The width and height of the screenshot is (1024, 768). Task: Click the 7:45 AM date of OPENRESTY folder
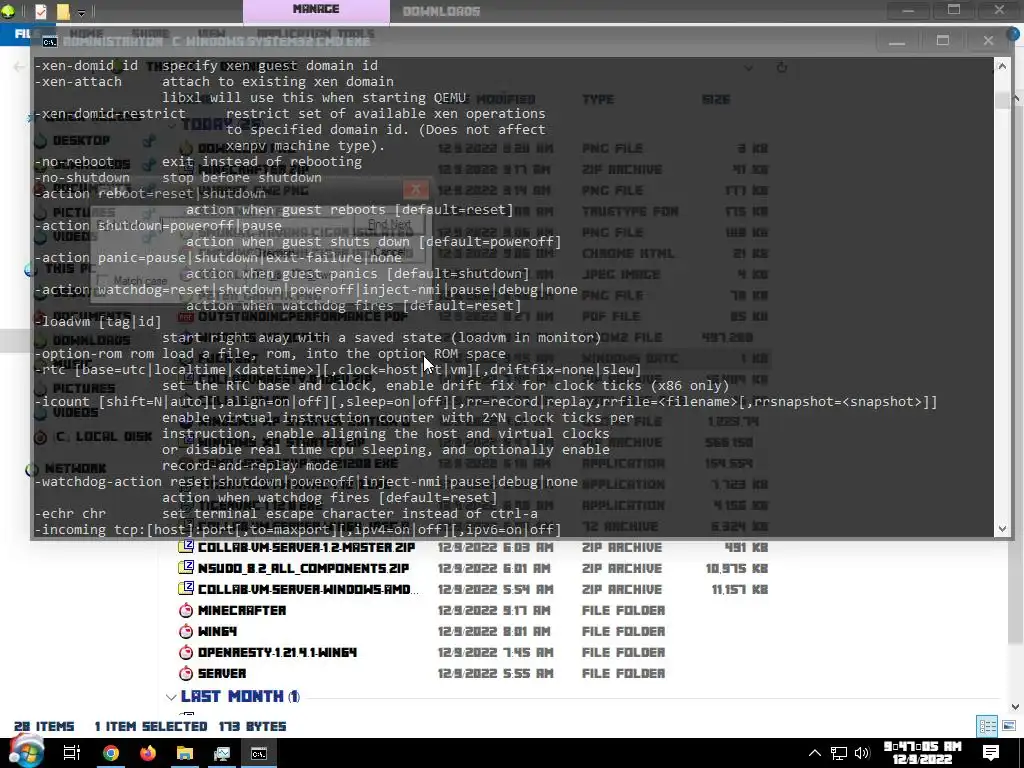point(496,652)
